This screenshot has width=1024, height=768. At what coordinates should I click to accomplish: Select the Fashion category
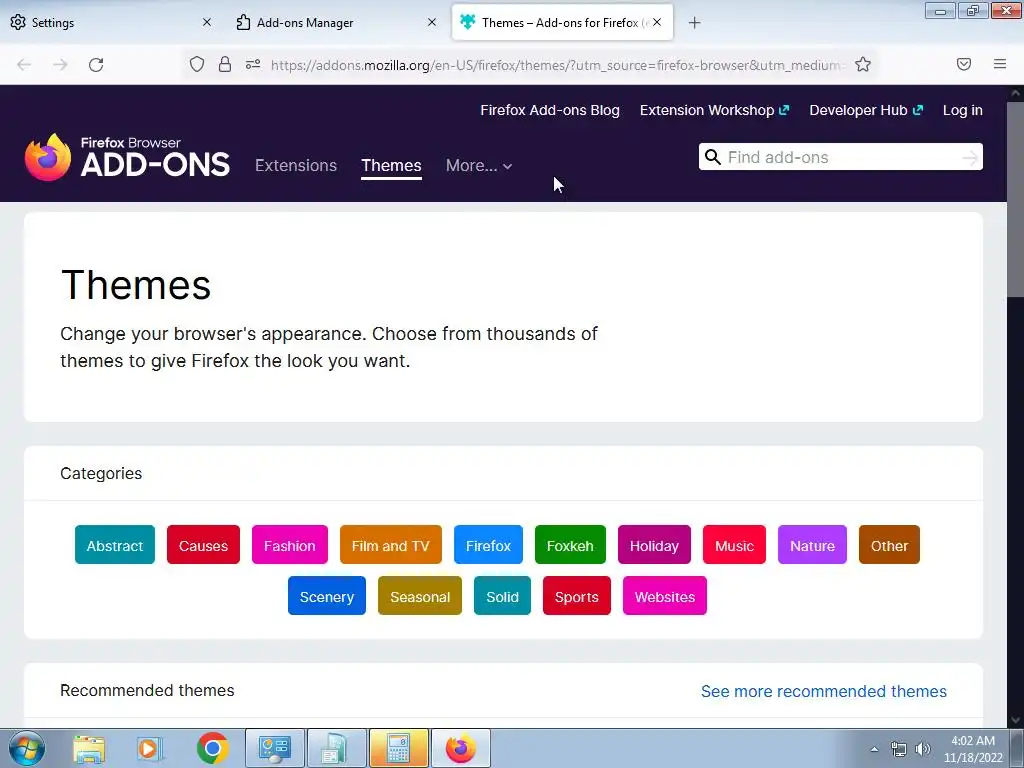tap(290, 545)
